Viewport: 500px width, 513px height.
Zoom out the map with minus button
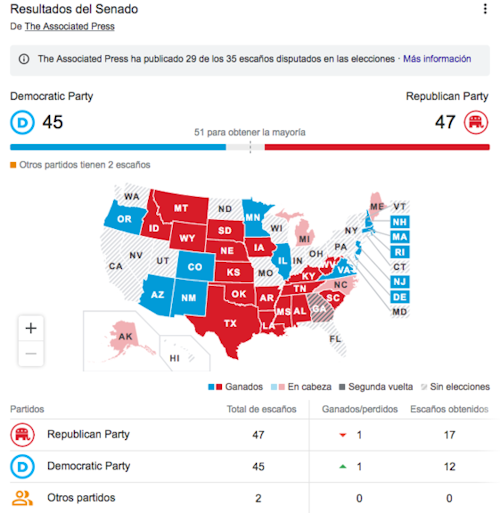31,353
